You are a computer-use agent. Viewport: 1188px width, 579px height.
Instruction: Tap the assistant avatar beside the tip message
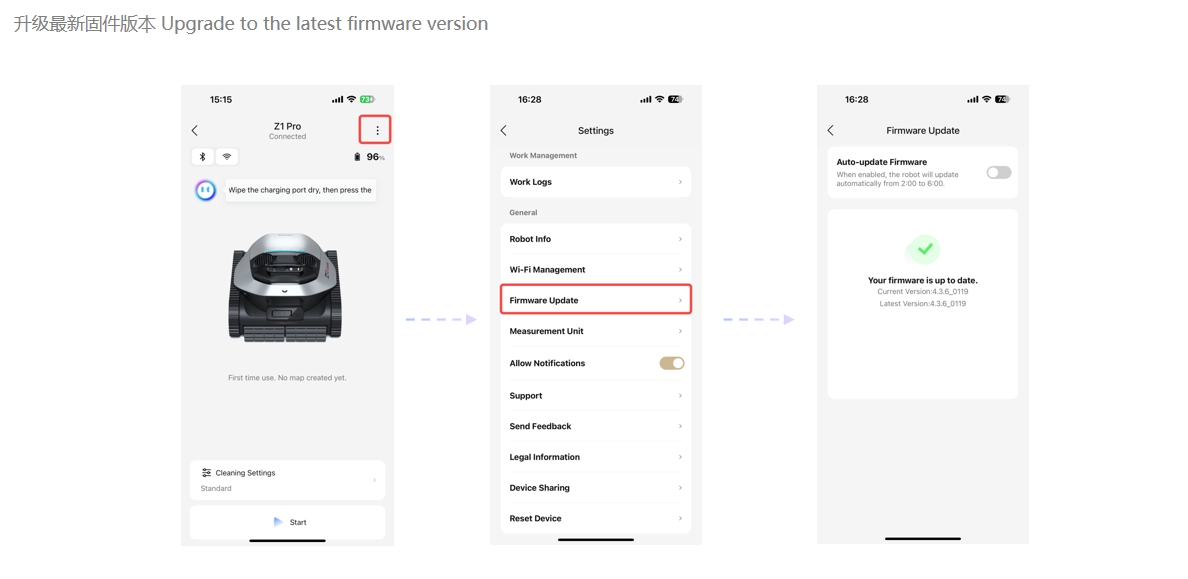coord(205,190)
